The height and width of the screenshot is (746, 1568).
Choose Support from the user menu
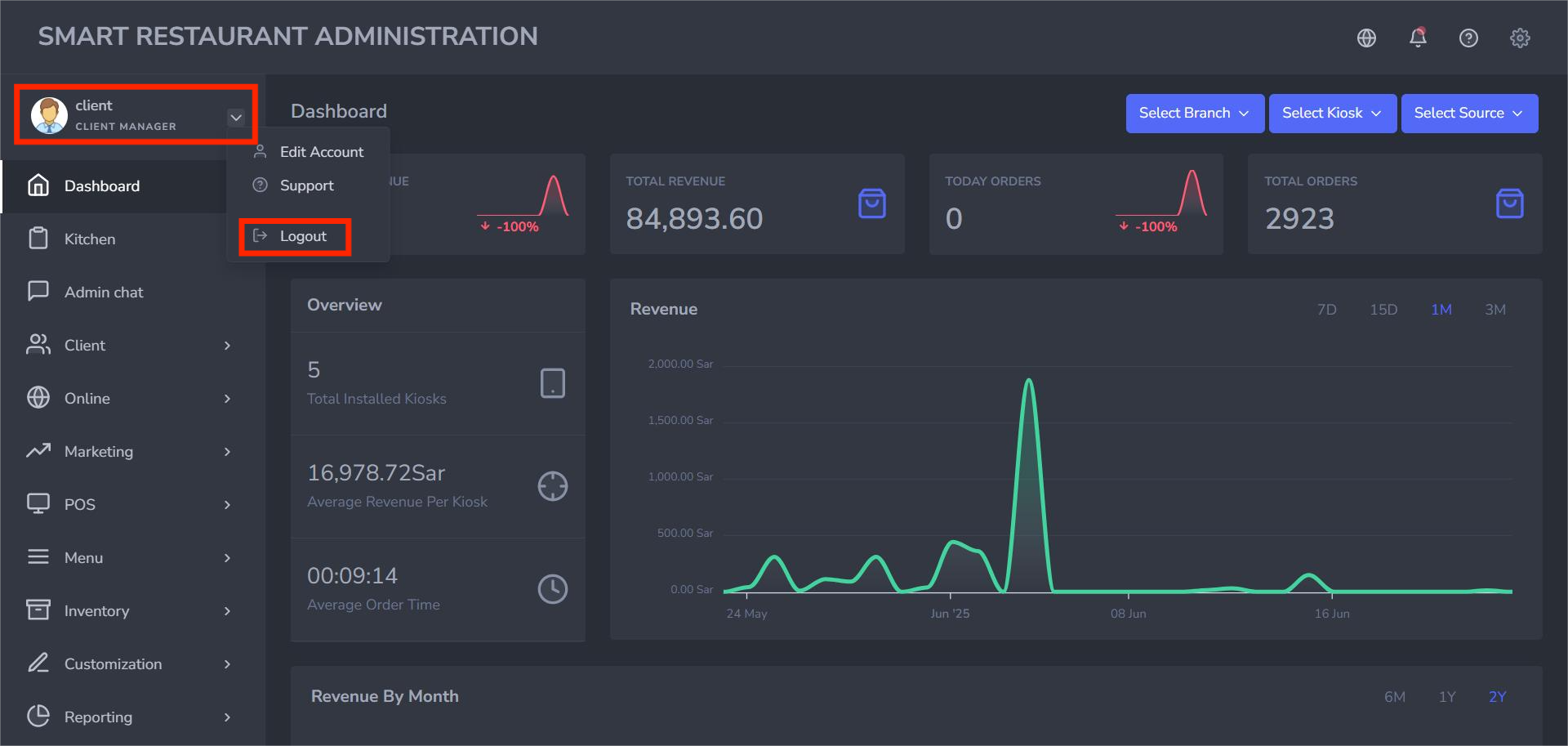click(x=309, y=185)
